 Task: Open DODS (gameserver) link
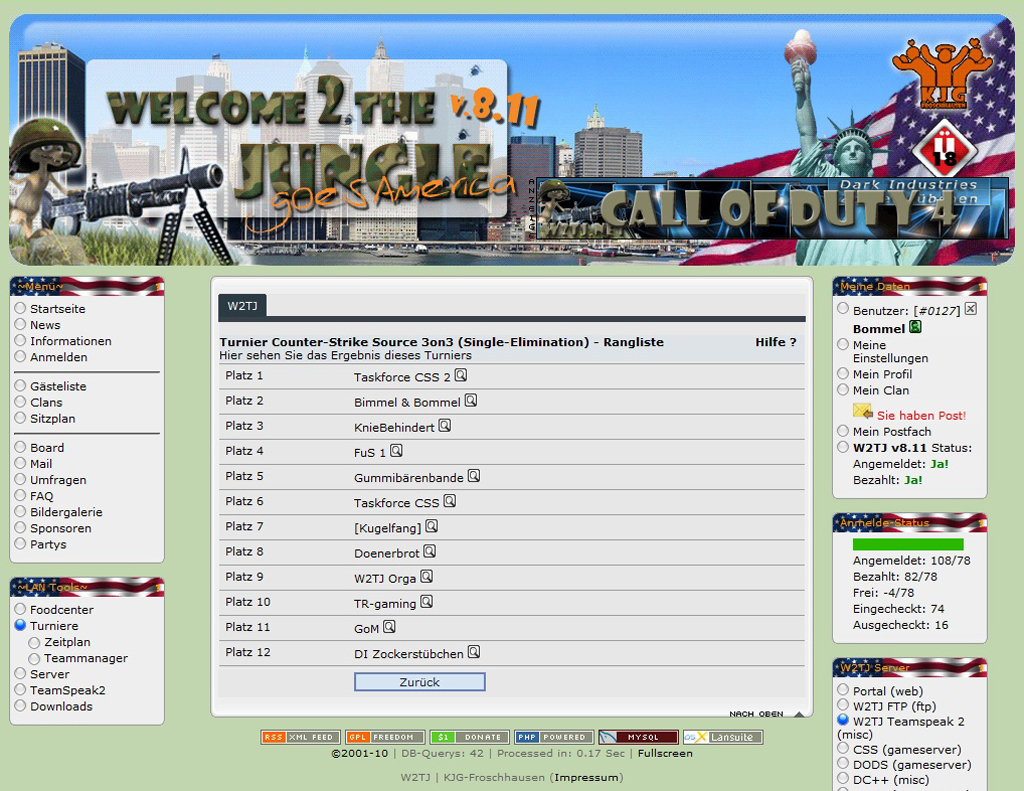click(x=912, y=764)
